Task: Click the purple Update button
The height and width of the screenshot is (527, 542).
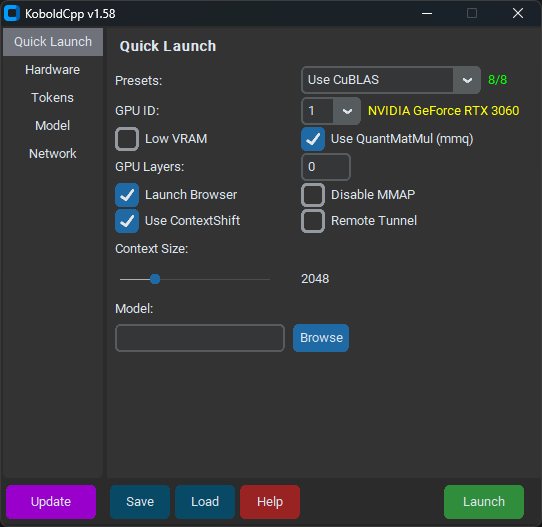Action: coord(51,502)
